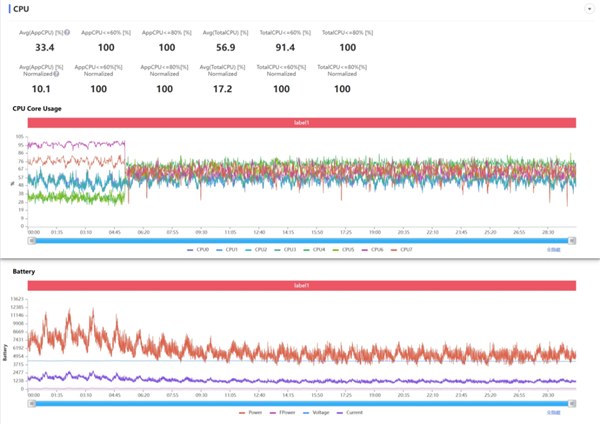Click the CPU chart zoom slider's left handle
Viewport: 600px width, 424px height.
click(32, 241)
